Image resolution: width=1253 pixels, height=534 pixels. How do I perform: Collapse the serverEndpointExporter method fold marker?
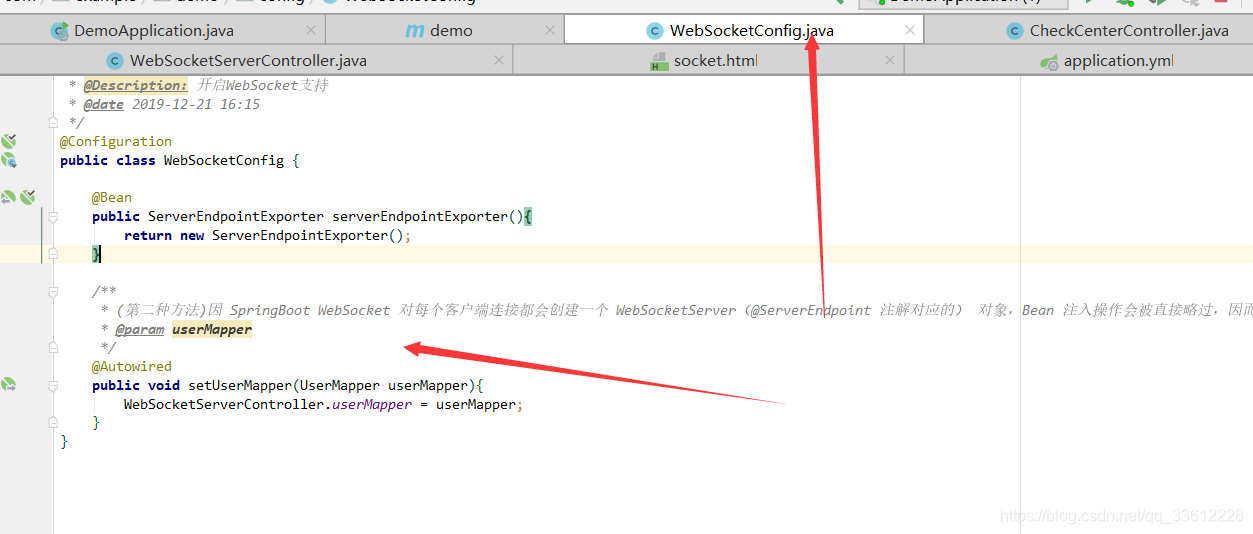pyautogui.click(x=53, y=216)
